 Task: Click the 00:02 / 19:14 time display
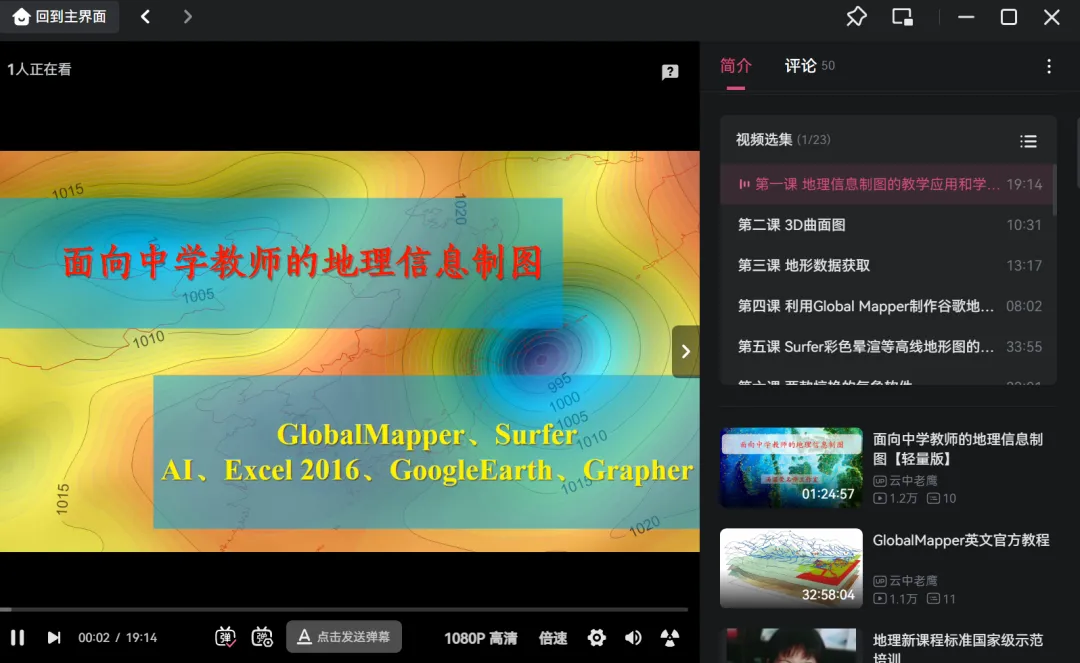[117, 638]
